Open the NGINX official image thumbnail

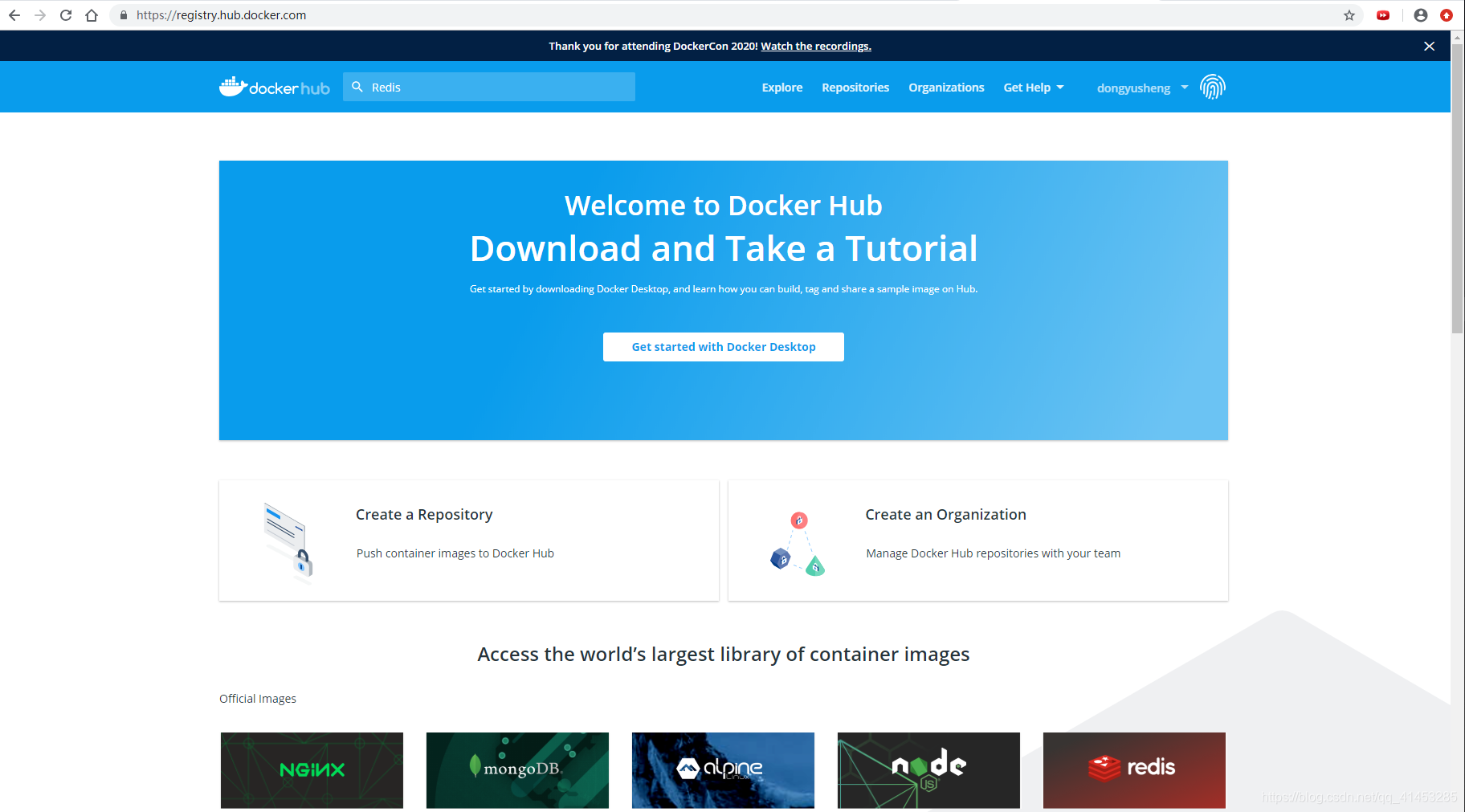pos(312,770)
